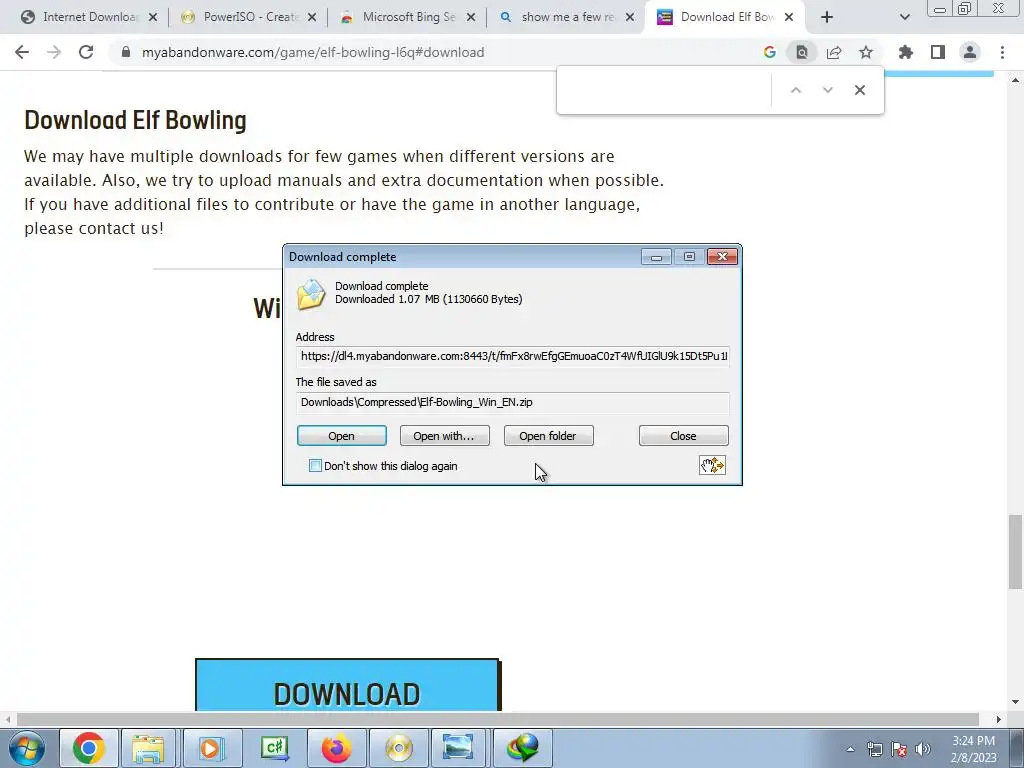Close the Internet Download tab
The height and width of the screenshot is (768, 1024).
pos(153,17)
